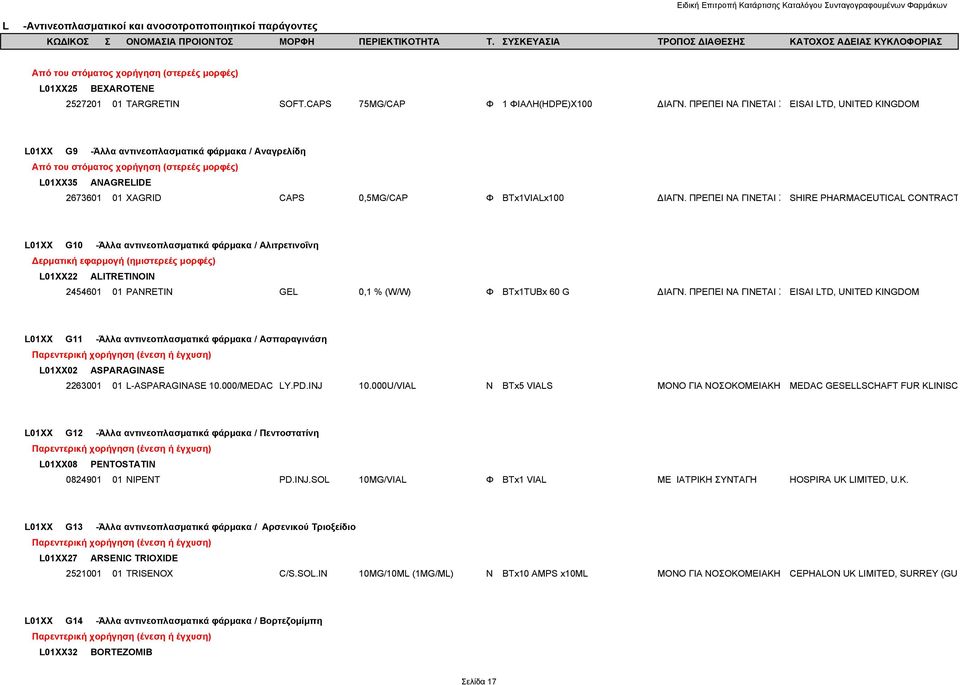Click packaging BTx1TUBx 60 G
Screen dimensions: 960x685
coord(536,292)
